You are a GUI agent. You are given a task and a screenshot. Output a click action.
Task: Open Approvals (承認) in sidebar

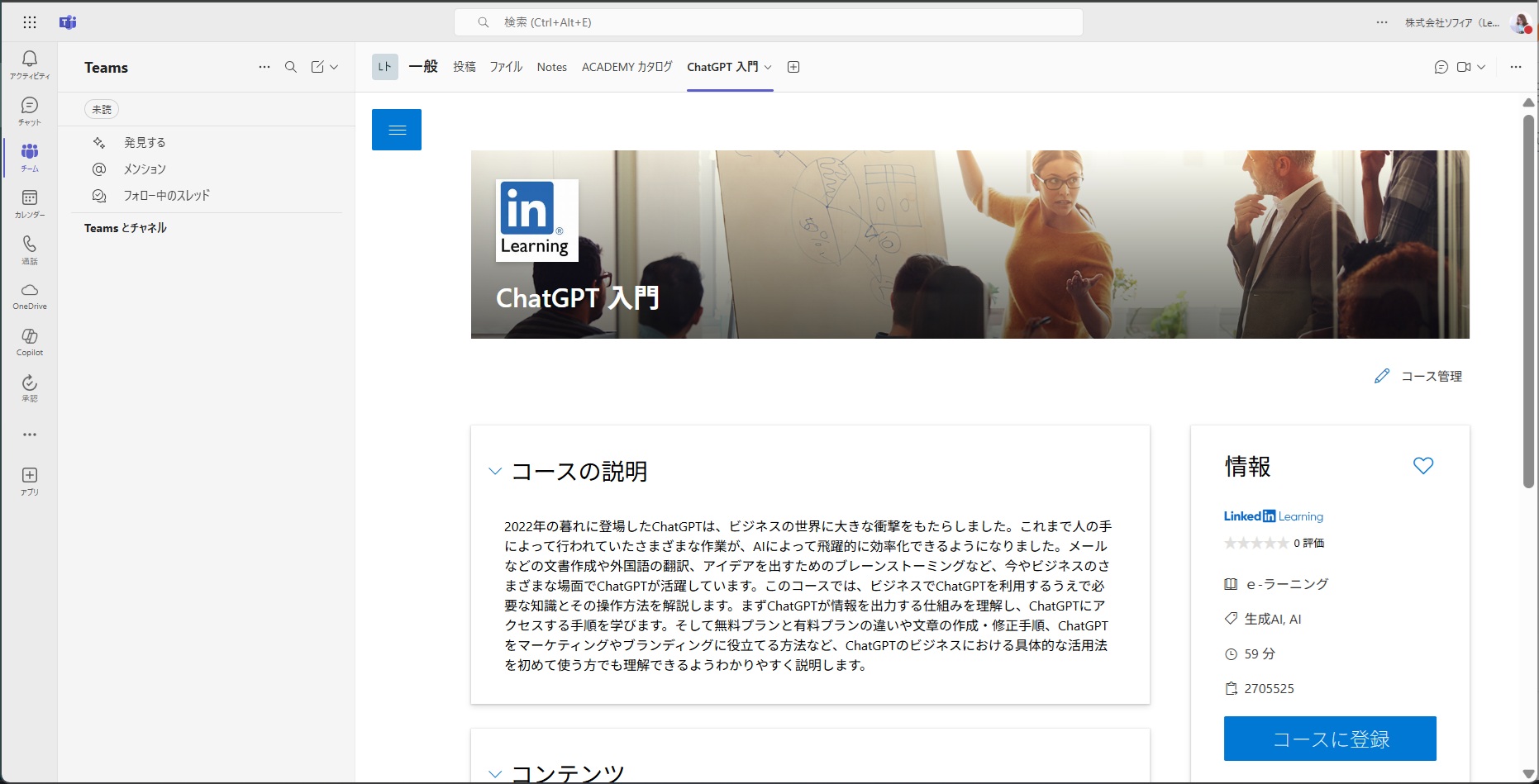[30, 388]
